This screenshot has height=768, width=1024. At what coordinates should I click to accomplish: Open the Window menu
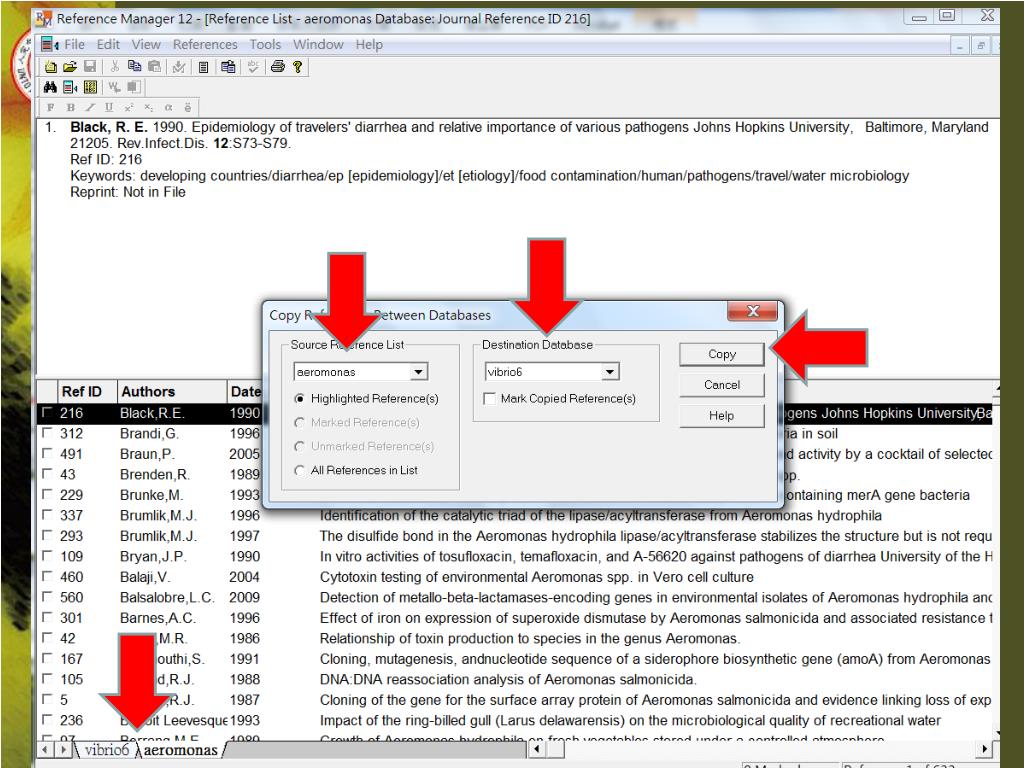tap(318, 44)
